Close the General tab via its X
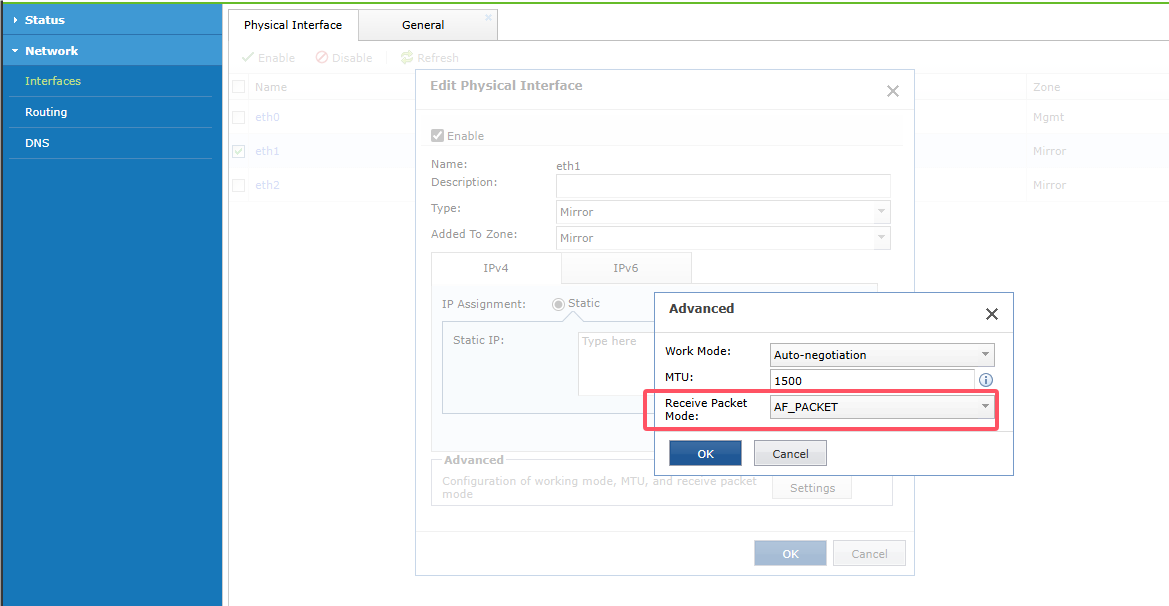Image resolution: width=1169 pixels, height=606 pixels. pos(488,17)
